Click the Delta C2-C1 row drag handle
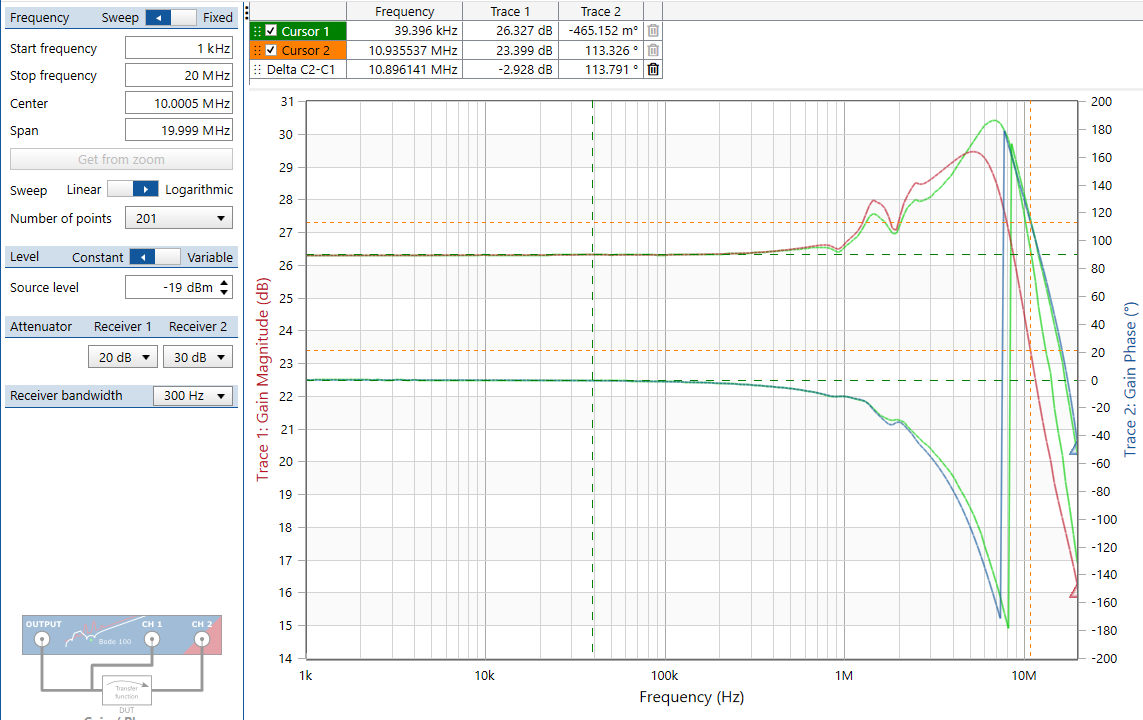1143x720 pixels. pos(257,69)
